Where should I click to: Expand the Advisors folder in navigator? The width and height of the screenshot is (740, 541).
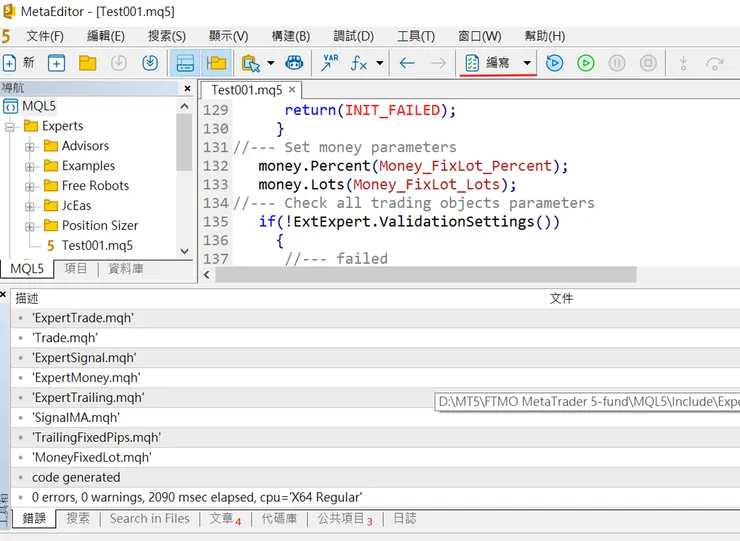coord(30,146)
